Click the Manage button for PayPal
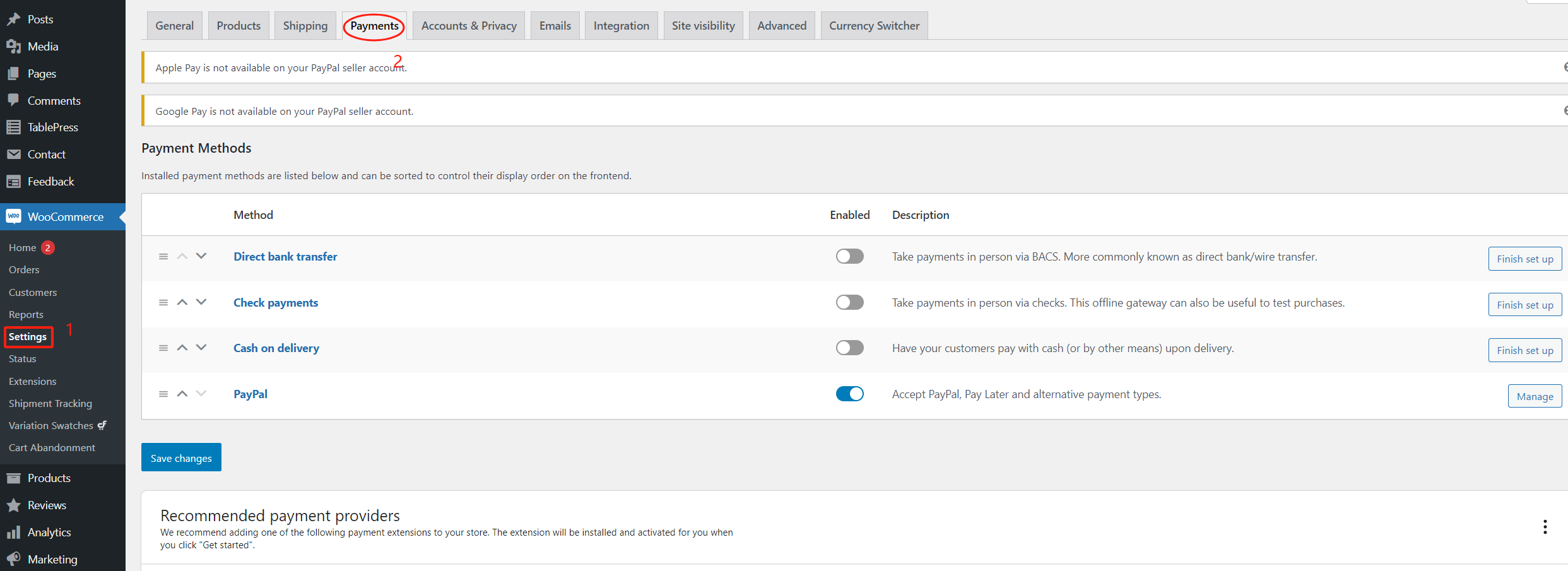 (x=1535, y=396)
